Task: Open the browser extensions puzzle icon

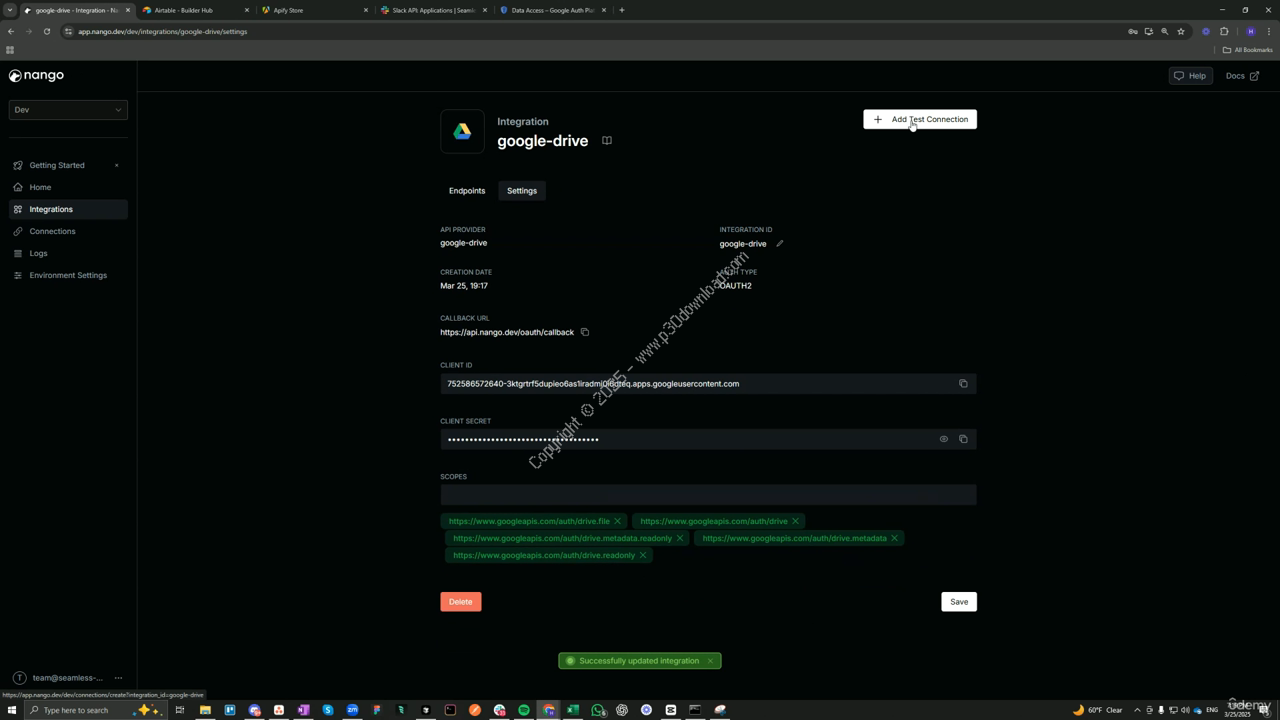Action: point(1224,31)
